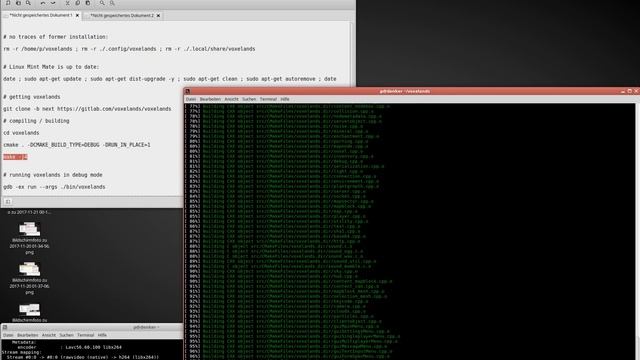The width and height of the screenshot is (640, 360).
Task: Close the tab 'Nicht gespeichertes Dokument 2'
Action: pos(158,16)
